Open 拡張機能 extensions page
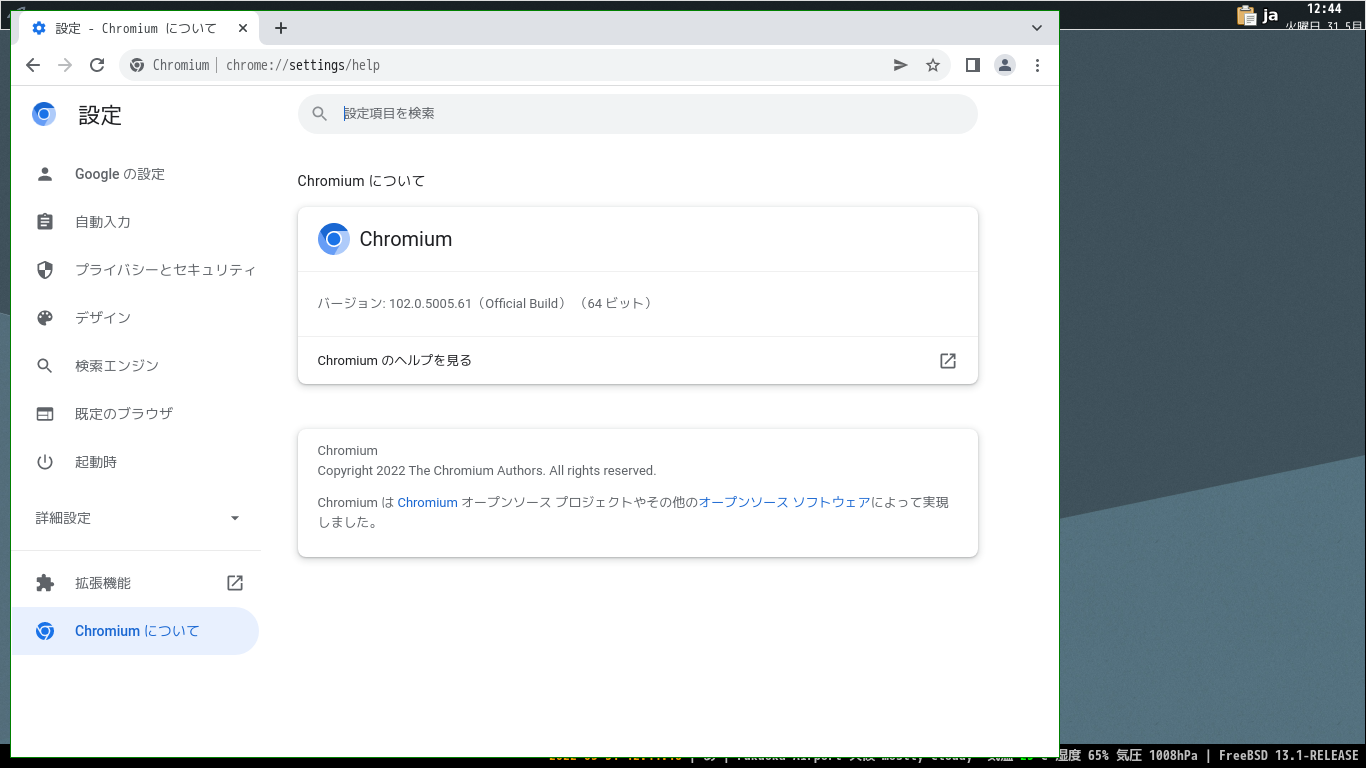Screen dimensions: 1366x768 (x=135, y=583)
